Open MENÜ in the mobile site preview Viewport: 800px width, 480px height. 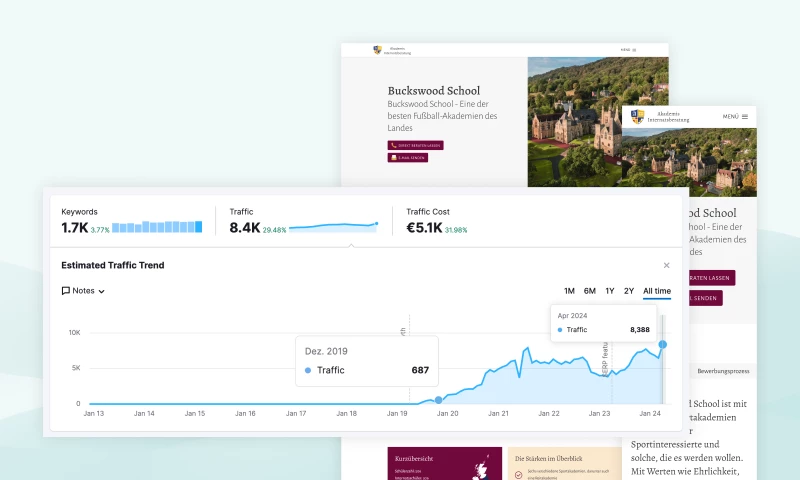point(735,116)
